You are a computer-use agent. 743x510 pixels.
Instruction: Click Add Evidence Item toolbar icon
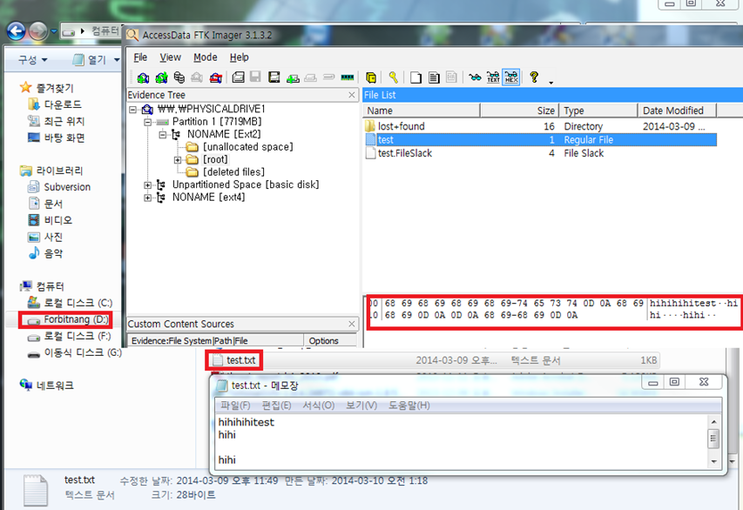pos(143,77)
